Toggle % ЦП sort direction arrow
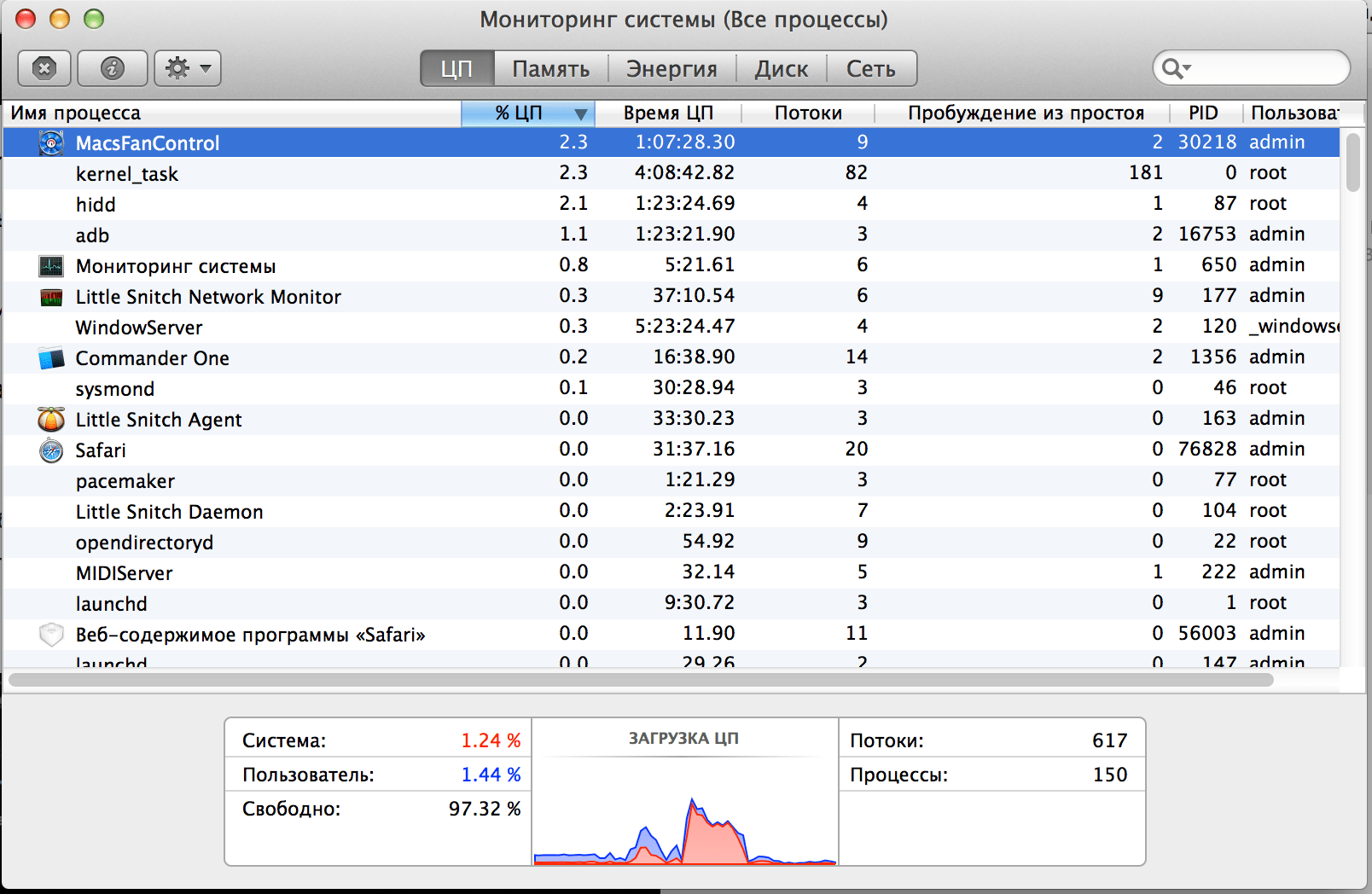1372x894 pixels. pyautogui.click(x=581, y=113)
